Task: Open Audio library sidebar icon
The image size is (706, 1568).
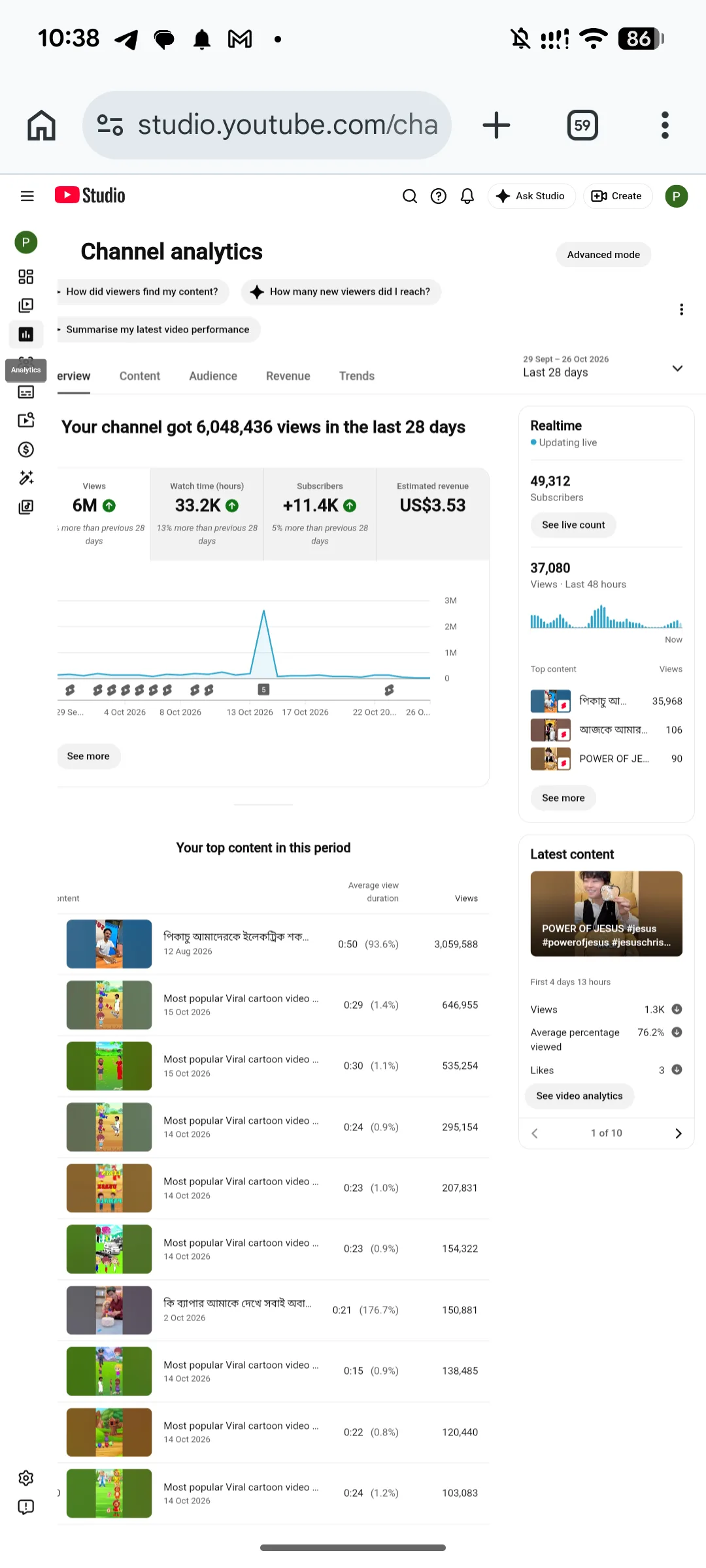Action: (26, 507)
